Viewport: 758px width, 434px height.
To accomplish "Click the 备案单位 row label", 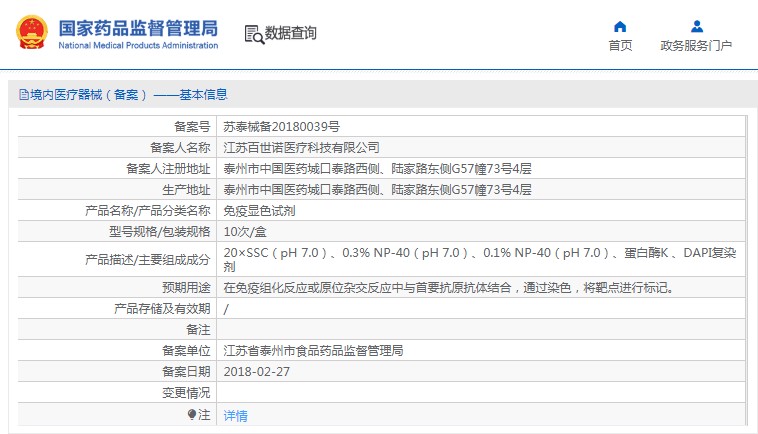I will point(187,351).
